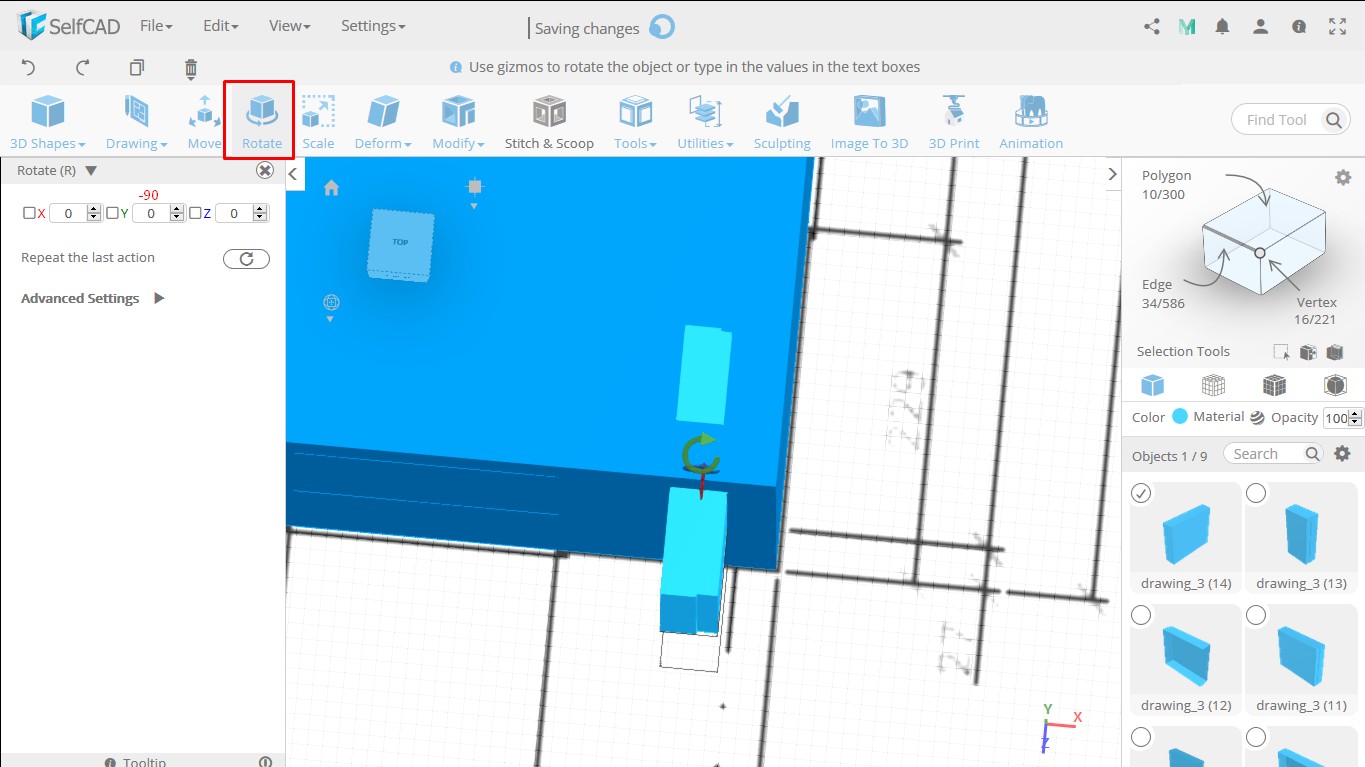Image resolution: width=1365 pixels, height=767 pixels.
Task: Open objects list settings gear
Action: [1343, 454]
